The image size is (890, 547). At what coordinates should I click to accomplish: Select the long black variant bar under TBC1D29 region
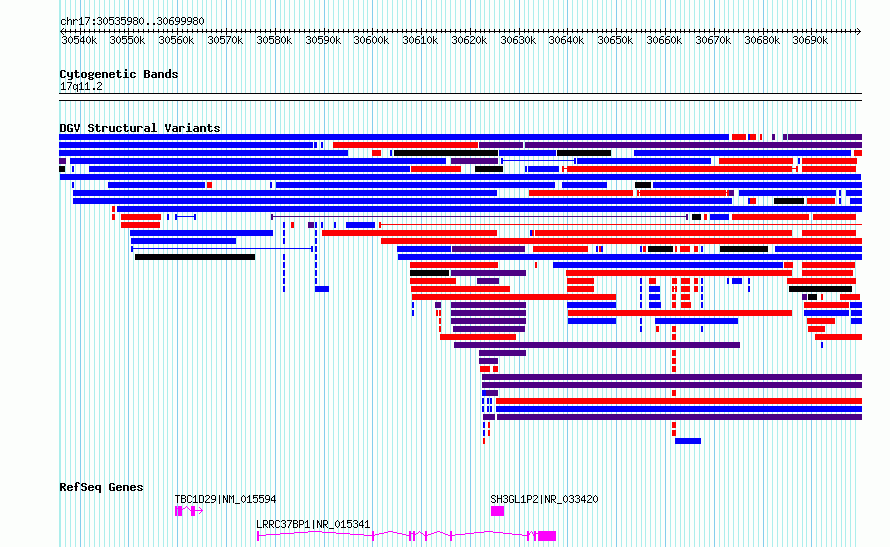[x=195, y=257]
